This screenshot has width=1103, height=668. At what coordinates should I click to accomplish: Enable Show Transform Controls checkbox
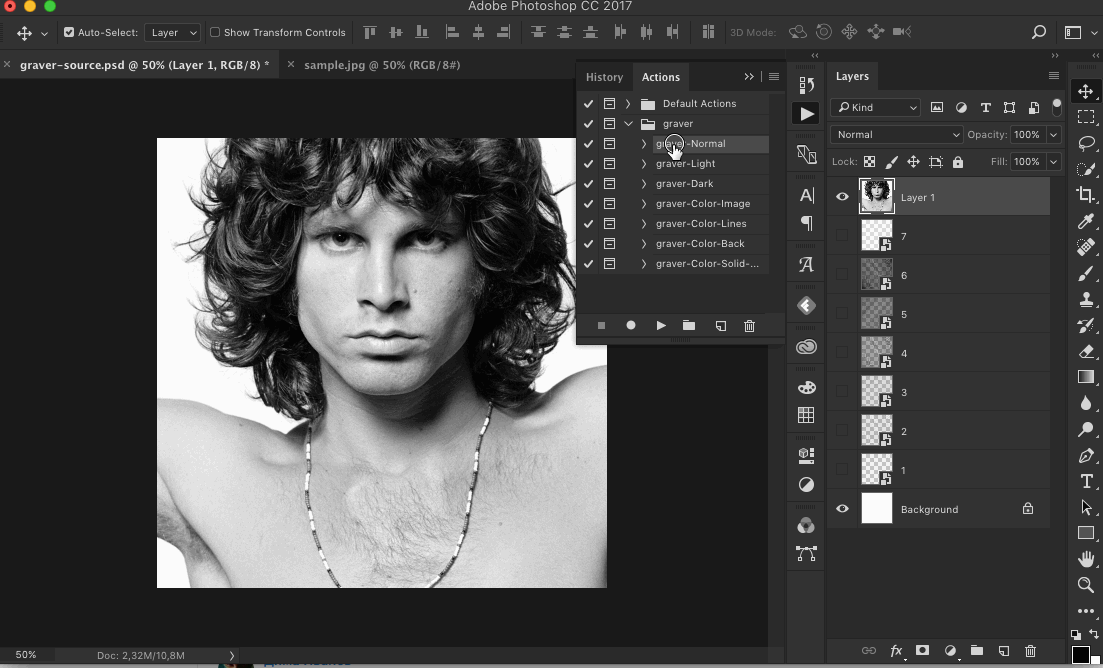click(x=215, y=32)
